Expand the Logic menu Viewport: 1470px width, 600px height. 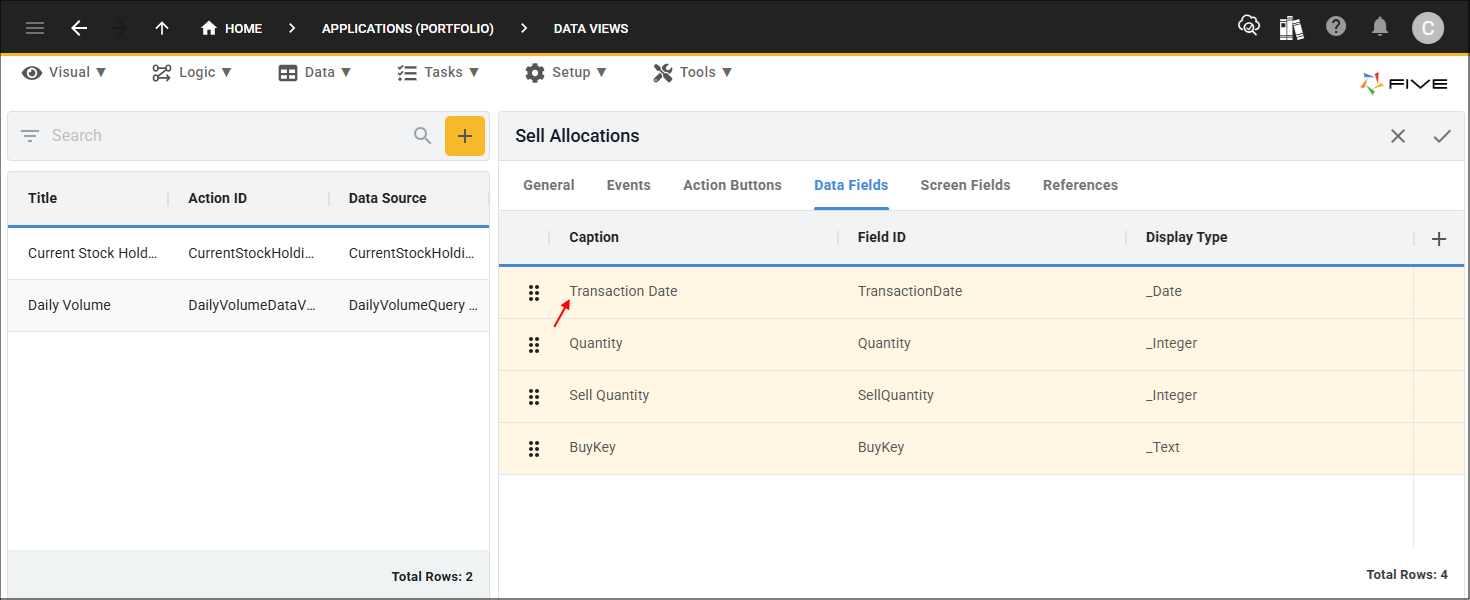point(192,72)
